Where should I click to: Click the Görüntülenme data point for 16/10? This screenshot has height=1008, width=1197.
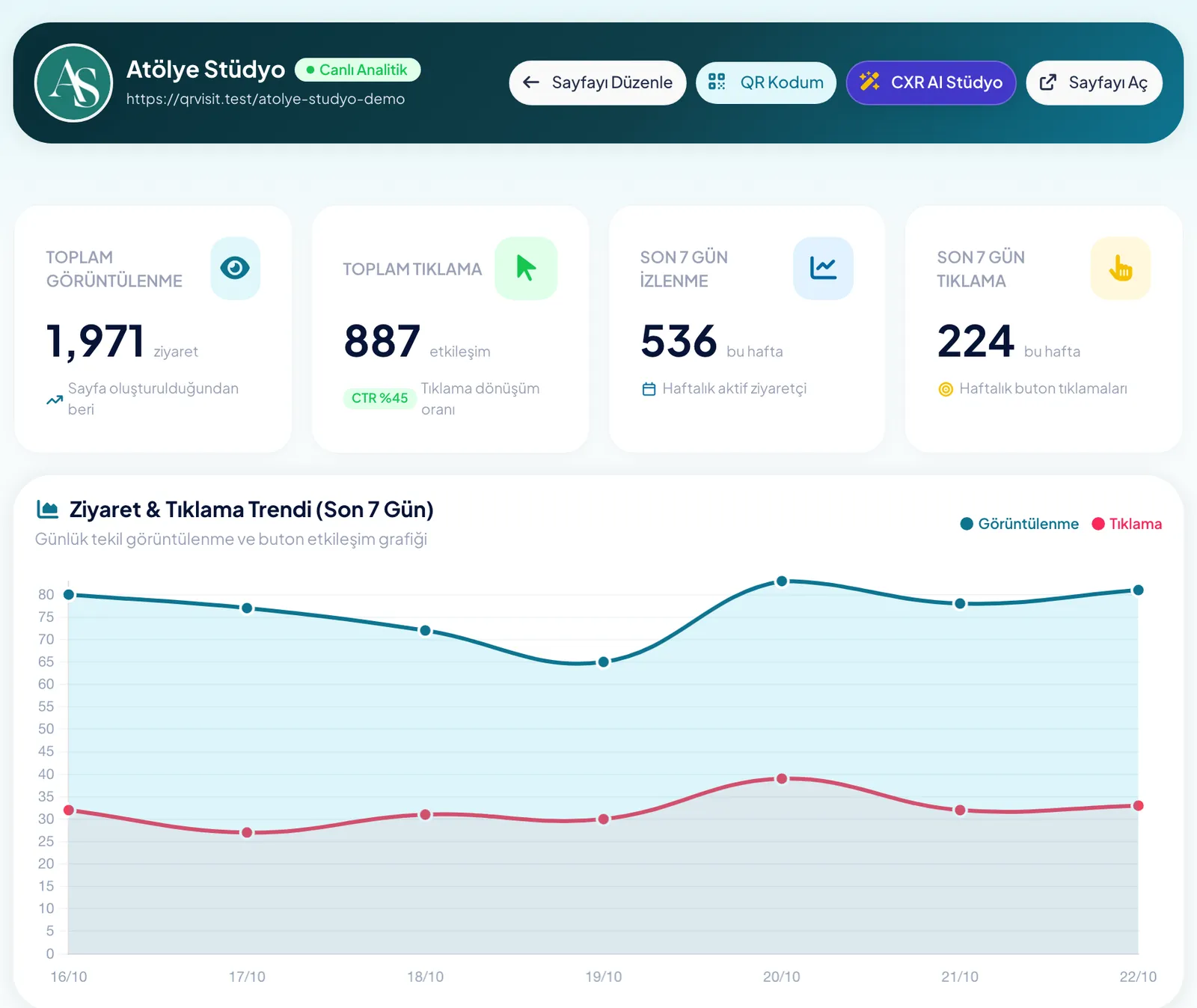(x=69, y=595)
